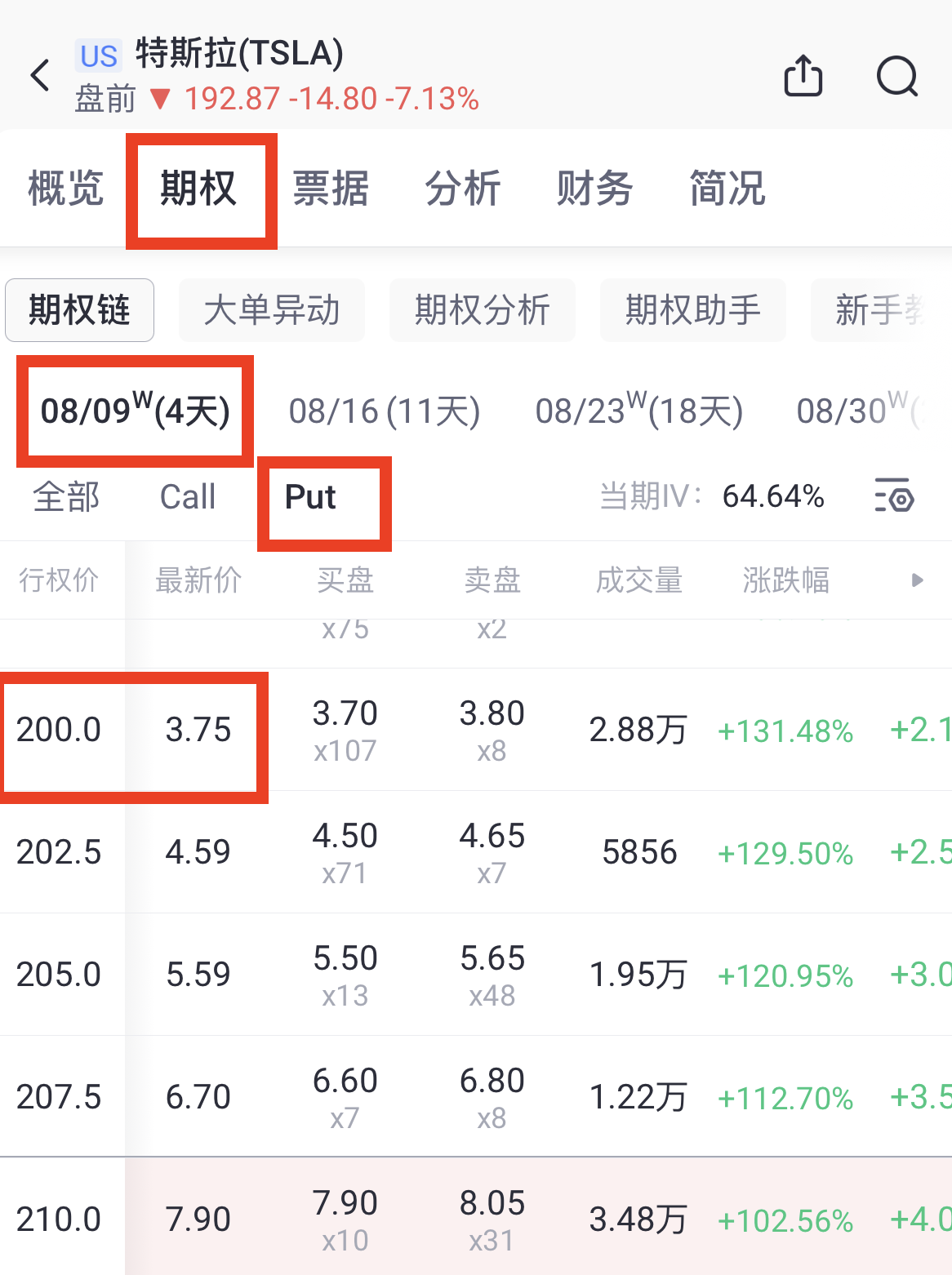The image size is (952, 1275).
Task: Tap the 涨跌幅 column header
Action: pos(786,580)
